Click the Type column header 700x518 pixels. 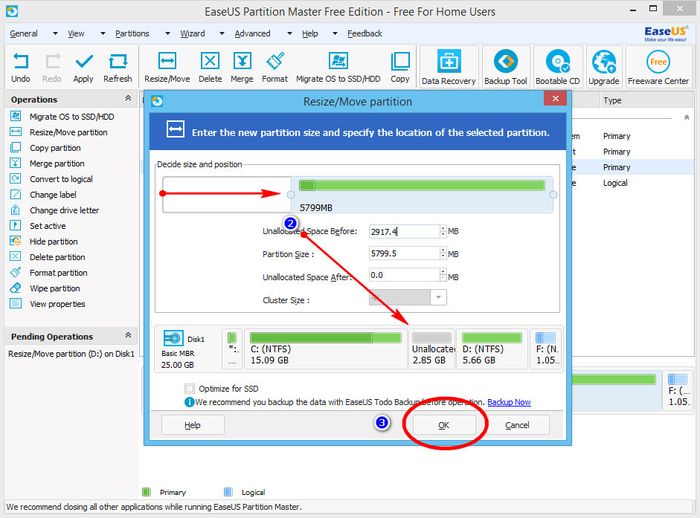(x=612, y=100)
